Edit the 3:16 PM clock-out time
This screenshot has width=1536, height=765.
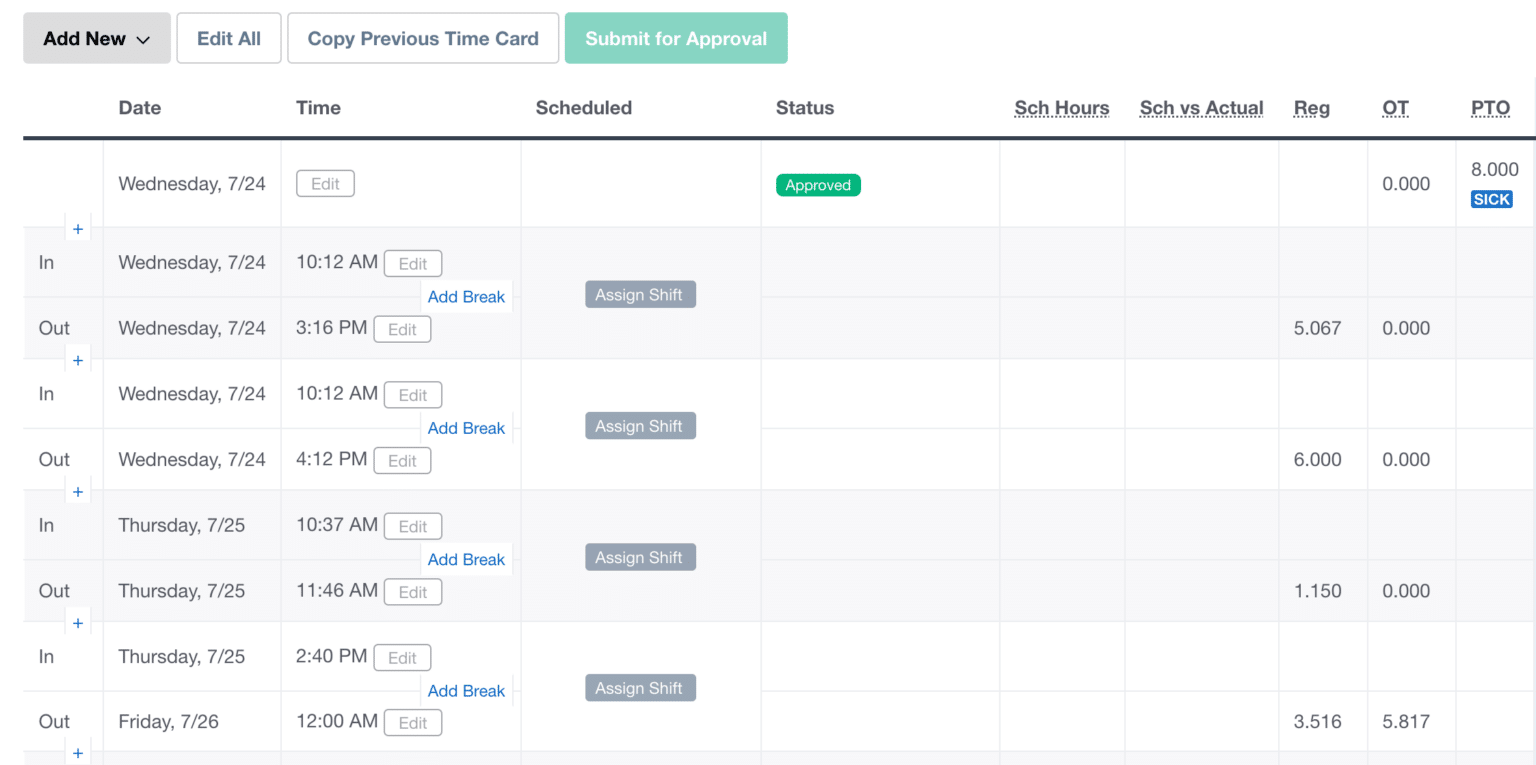pyautogui.click(x=402, y=330)
